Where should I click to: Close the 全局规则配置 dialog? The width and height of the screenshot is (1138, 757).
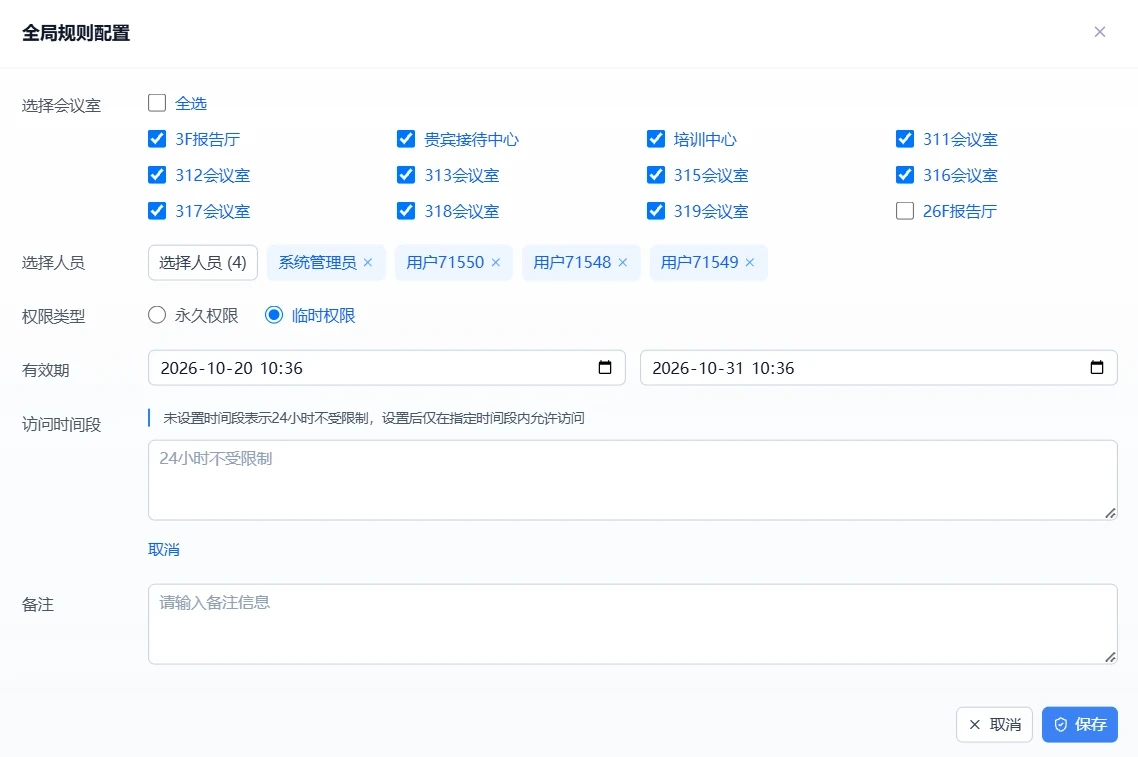coord(1100,32)
